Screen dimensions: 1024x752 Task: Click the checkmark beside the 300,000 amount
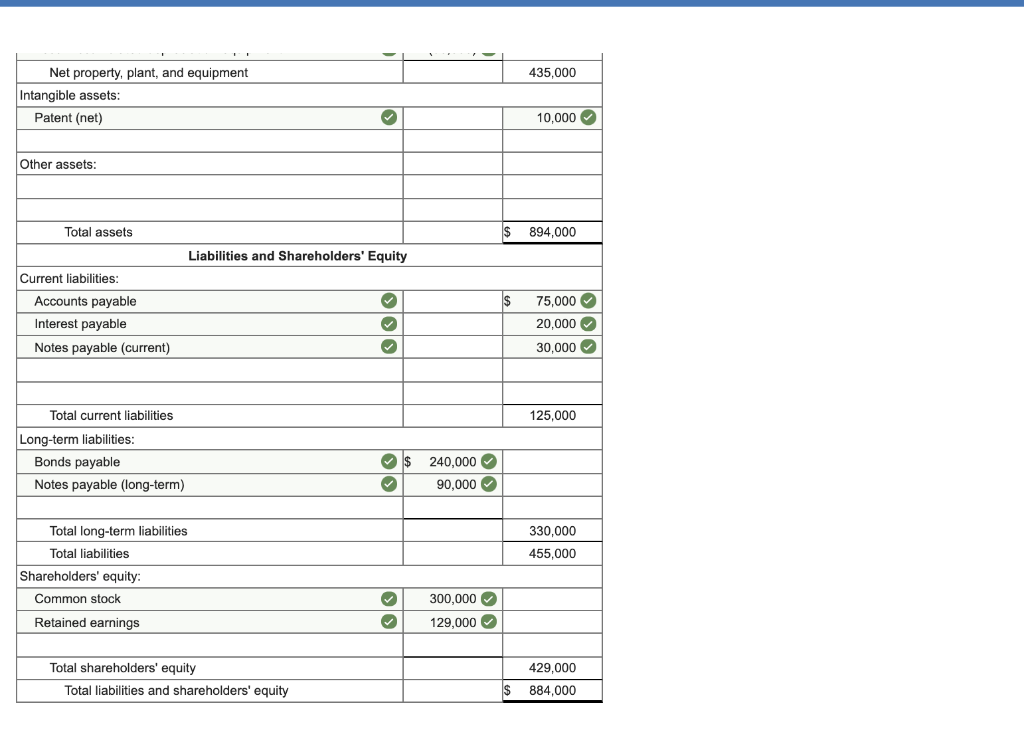click(x=488, y=598)
